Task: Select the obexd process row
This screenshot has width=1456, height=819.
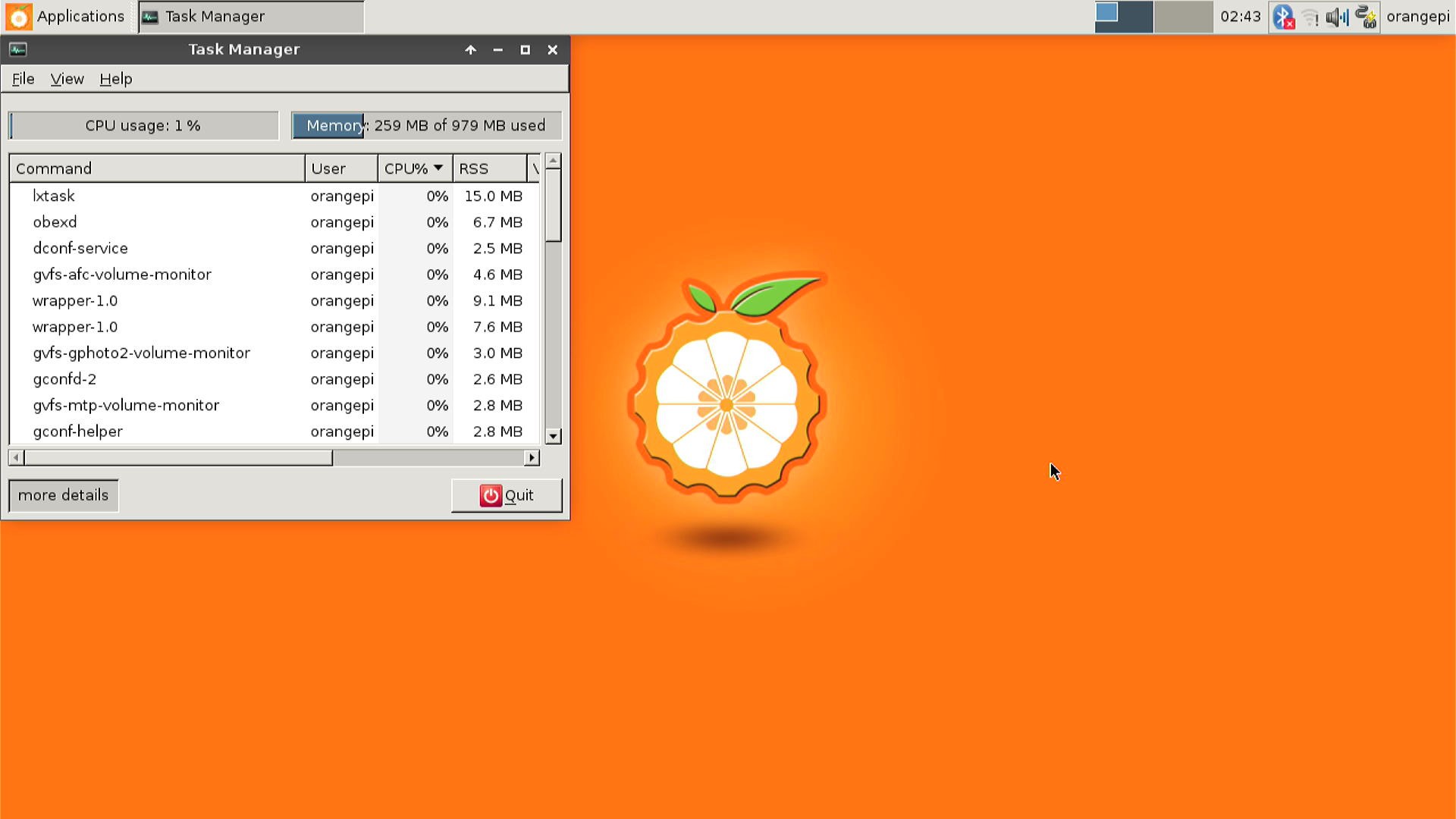Action: 275,222
